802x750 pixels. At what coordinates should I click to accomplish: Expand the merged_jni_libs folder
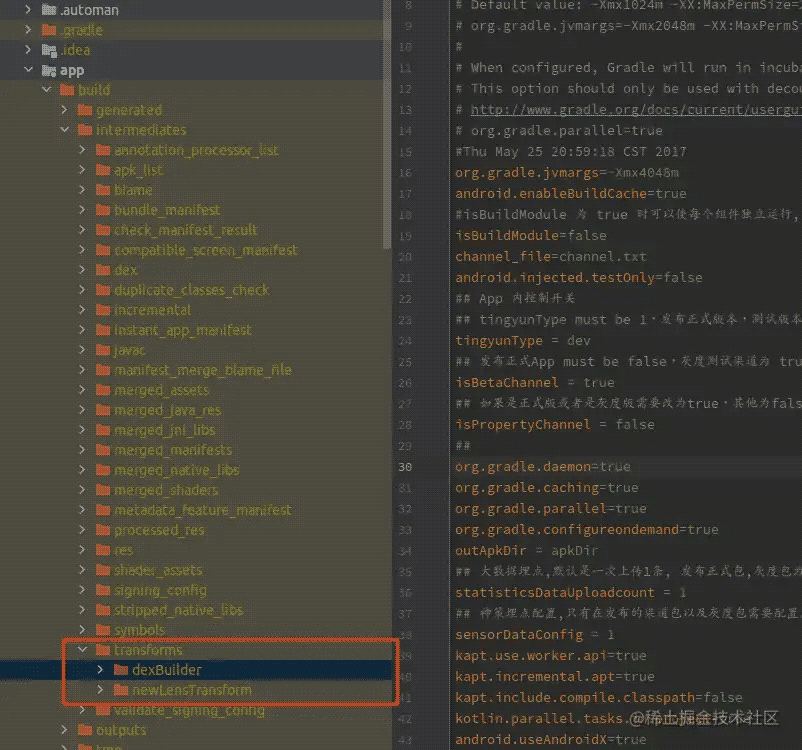pos(82,430)
